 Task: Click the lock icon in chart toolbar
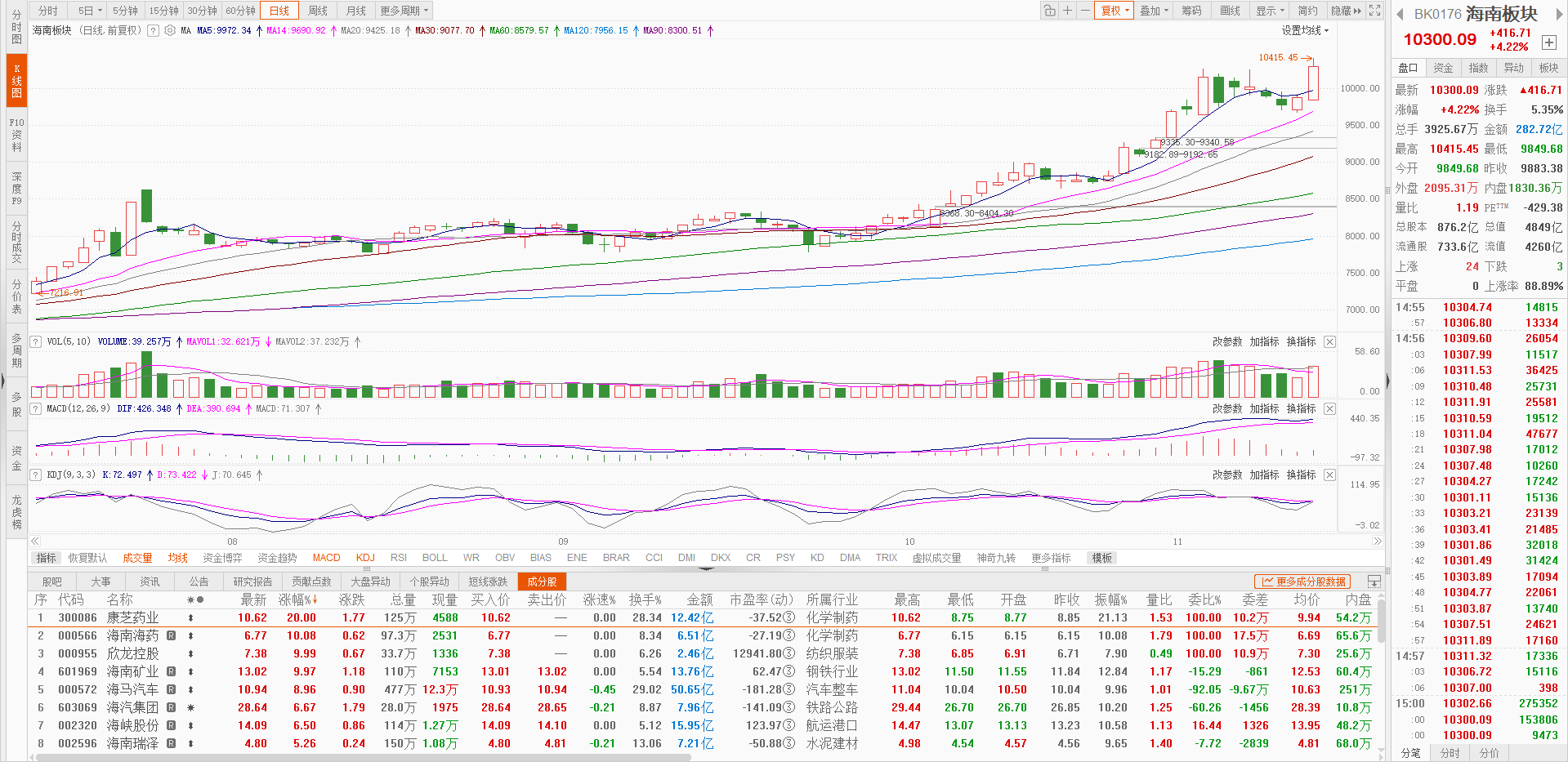pyautogui.click(x=1049, y=11)
